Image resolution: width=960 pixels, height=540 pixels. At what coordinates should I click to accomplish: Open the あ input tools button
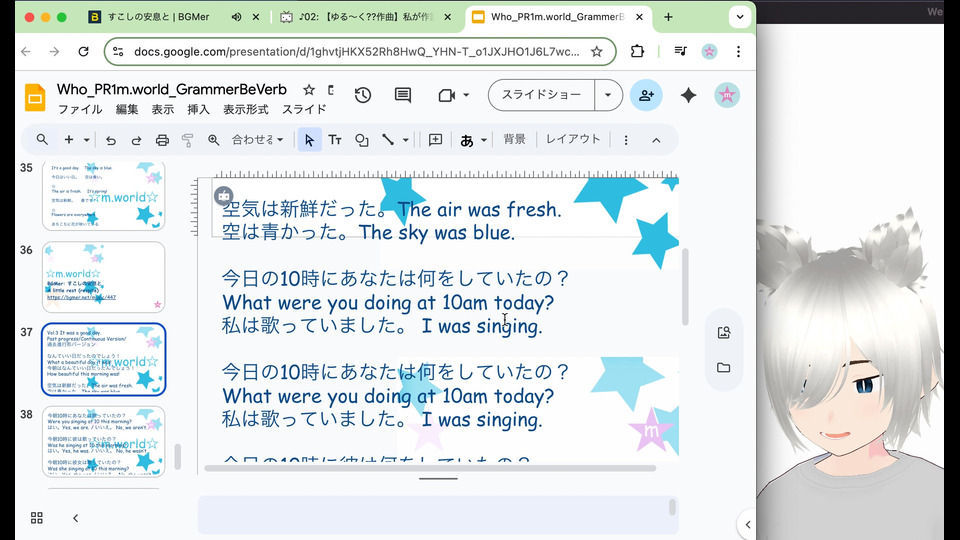click(467, 140)
